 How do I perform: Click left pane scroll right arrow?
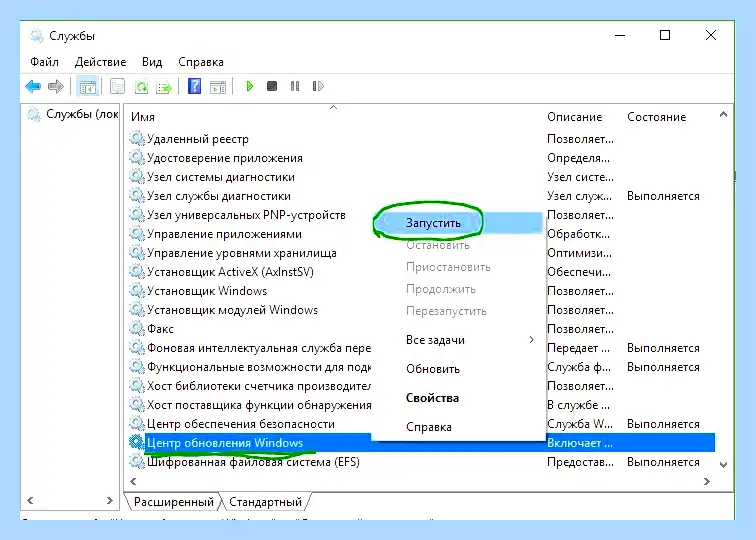pos(110,500)
